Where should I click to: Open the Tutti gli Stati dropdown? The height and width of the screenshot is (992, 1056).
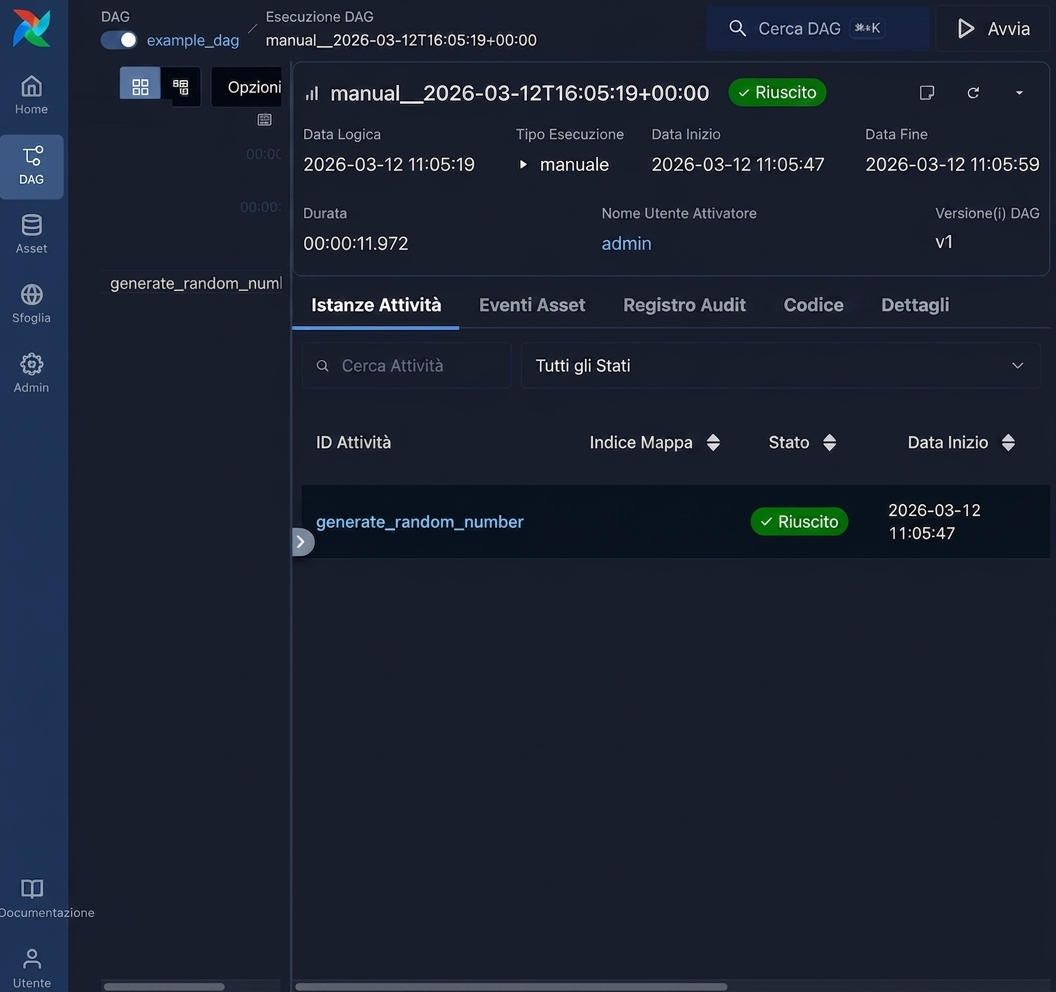coord(781,366)
